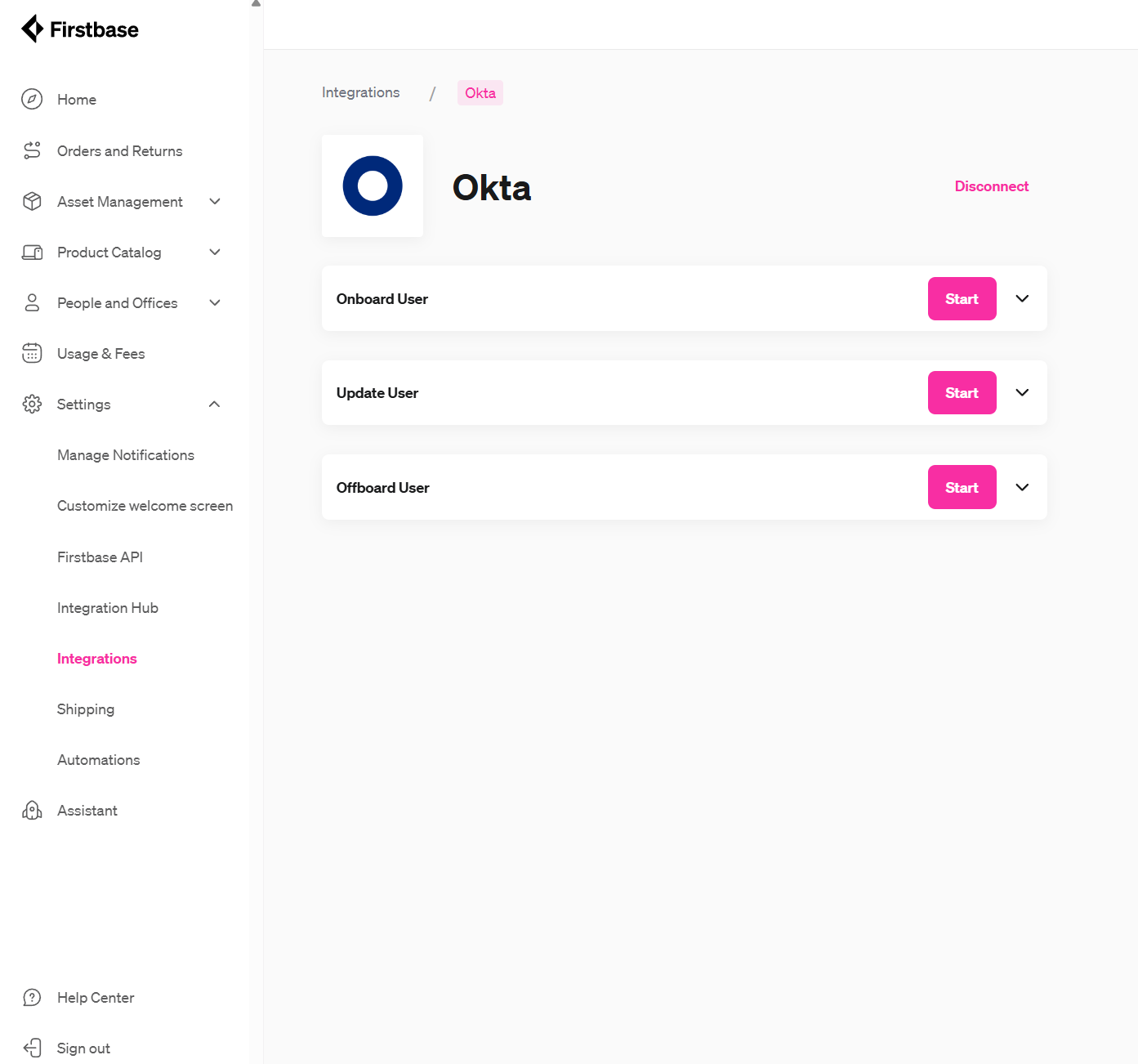Start the Onboard User workflow
The width and height of the screenshot is (1138, 1064).
click(x=962, y=298)
